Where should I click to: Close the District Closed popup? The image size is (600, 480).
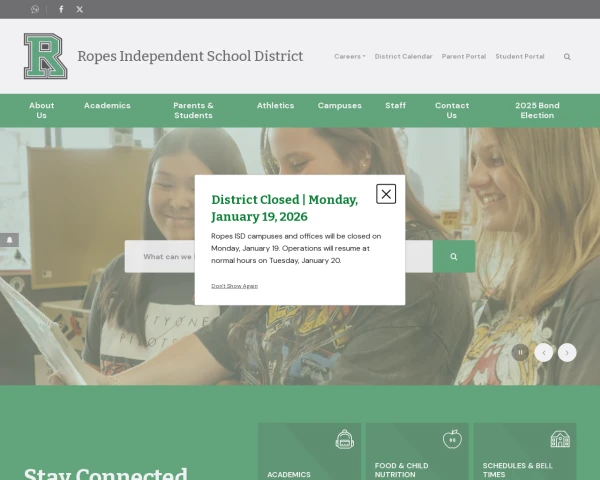[386, 194]
